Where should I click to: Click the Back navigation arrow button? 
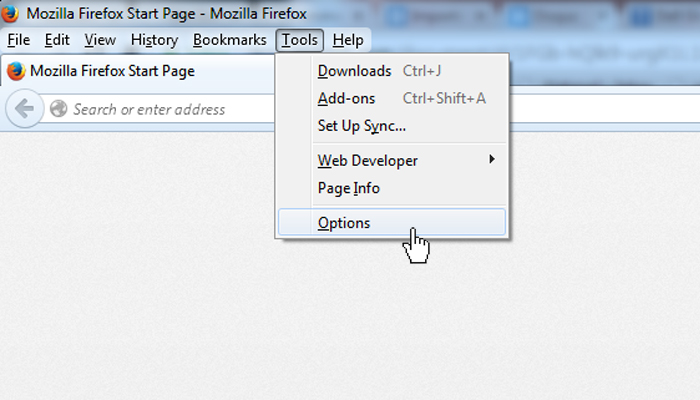25,108
